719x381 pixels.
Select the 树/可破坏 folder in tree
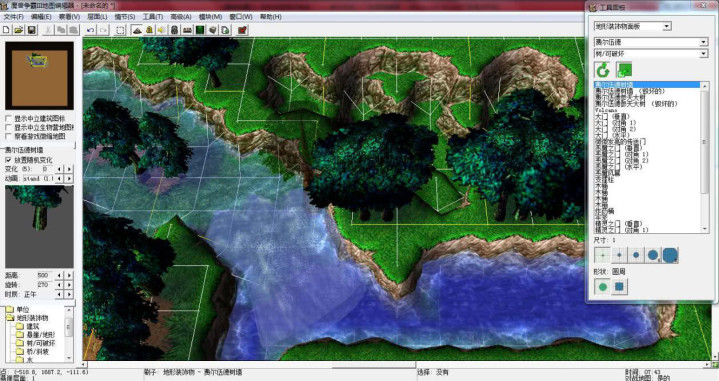(41, 343)
